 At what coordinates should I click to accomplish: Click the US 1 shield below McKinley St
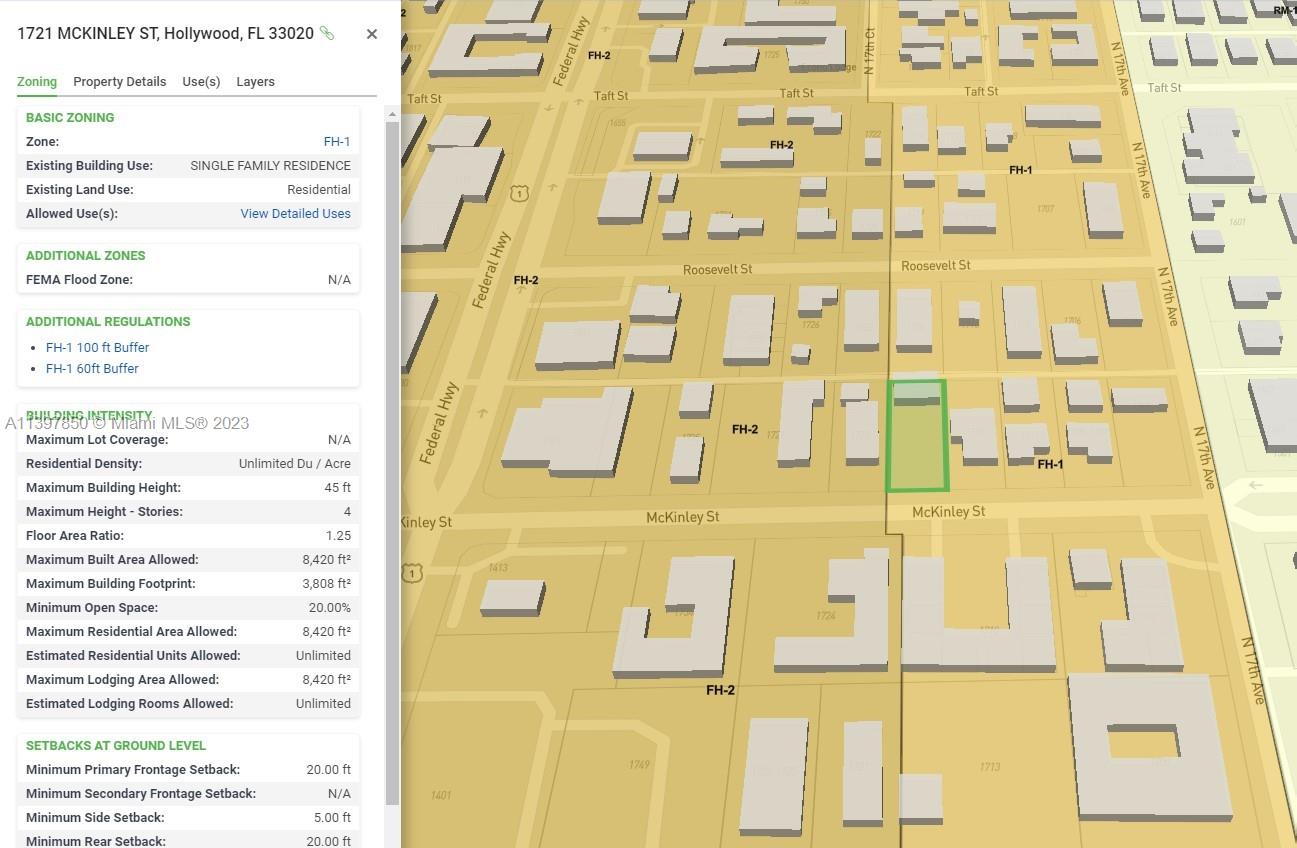(x=411, y=573)
